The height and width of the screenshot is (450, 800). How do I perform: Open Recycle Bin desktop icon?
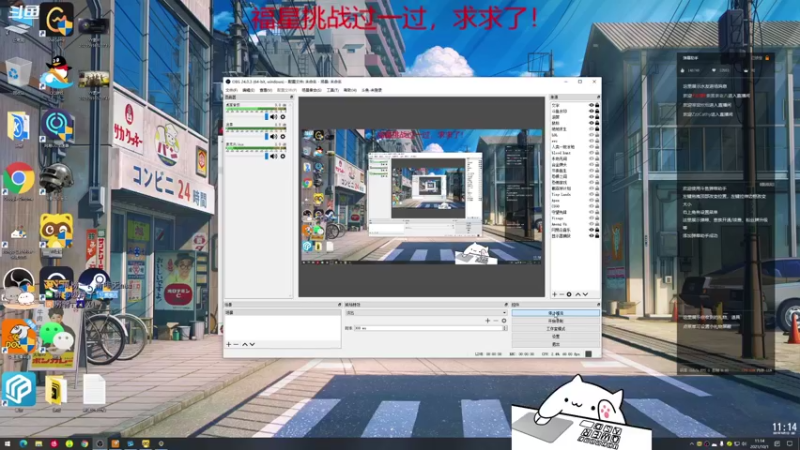point(19,72)
